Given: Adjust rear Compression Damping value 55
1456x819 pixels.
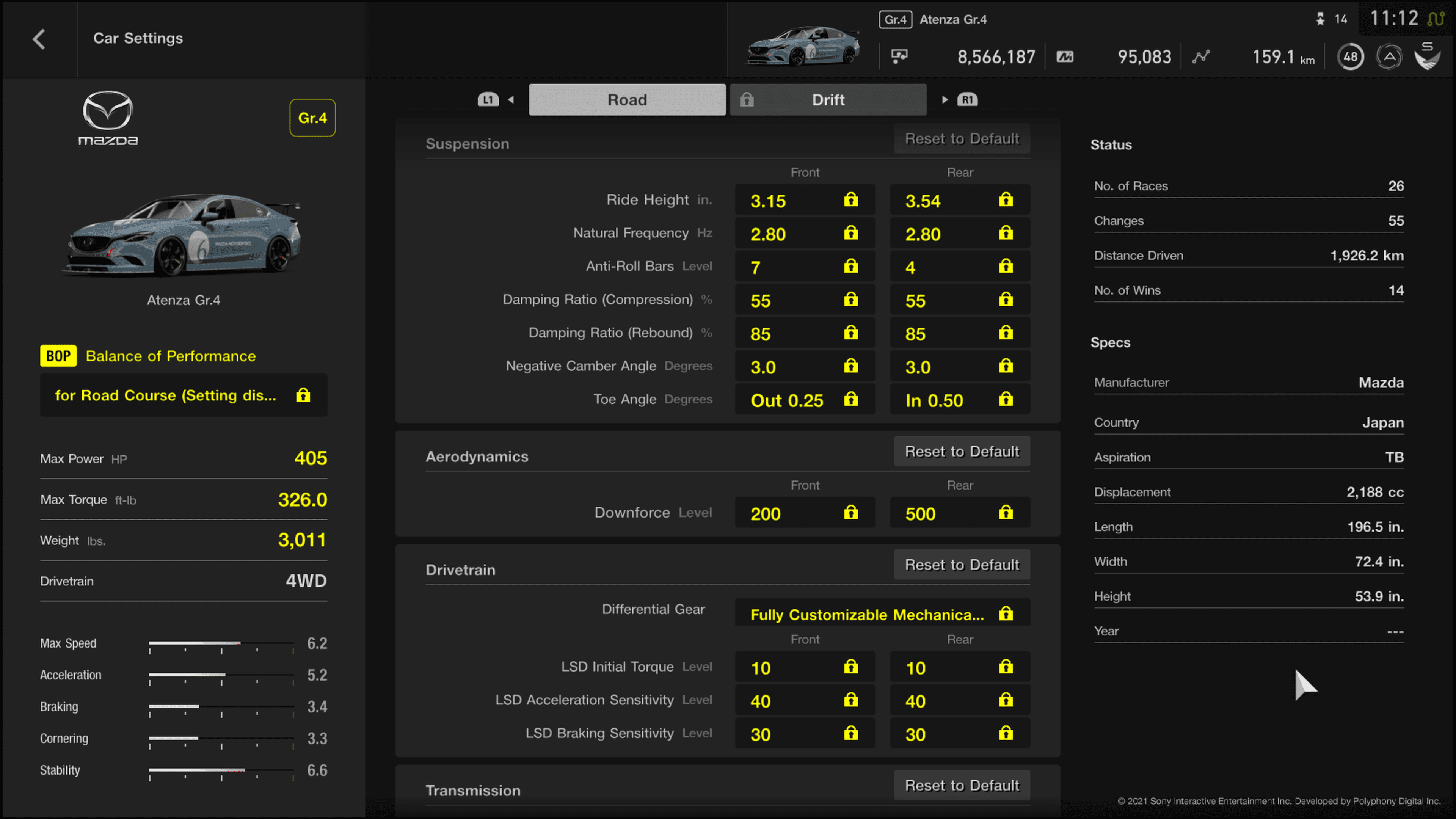Looking at the screenshot, I should 960,300.
